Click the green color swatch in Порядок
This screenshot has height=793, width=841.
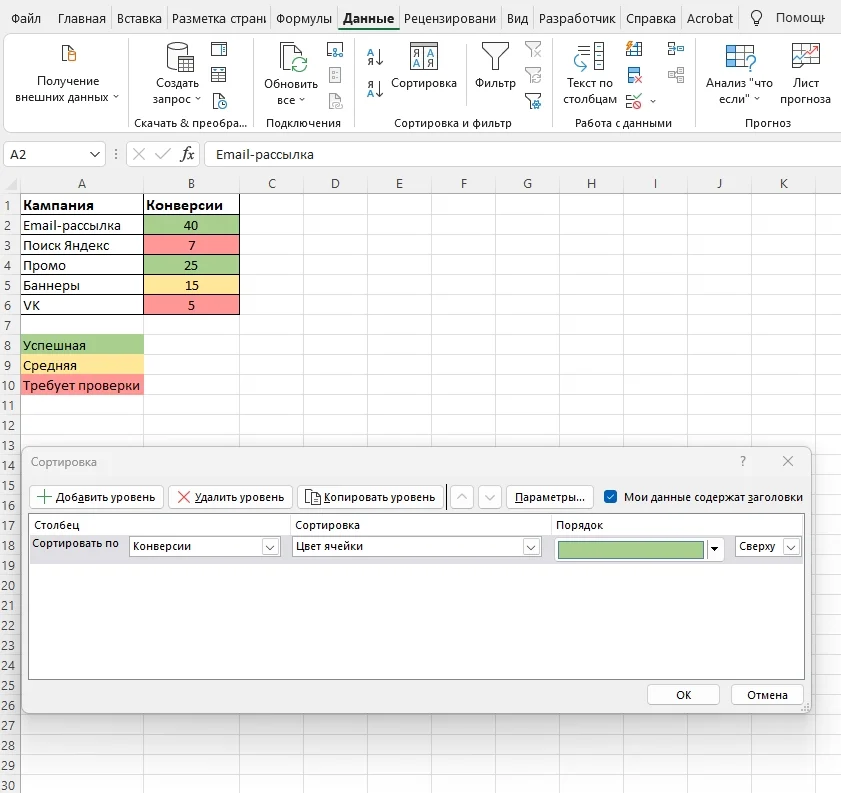click(631, 549)
